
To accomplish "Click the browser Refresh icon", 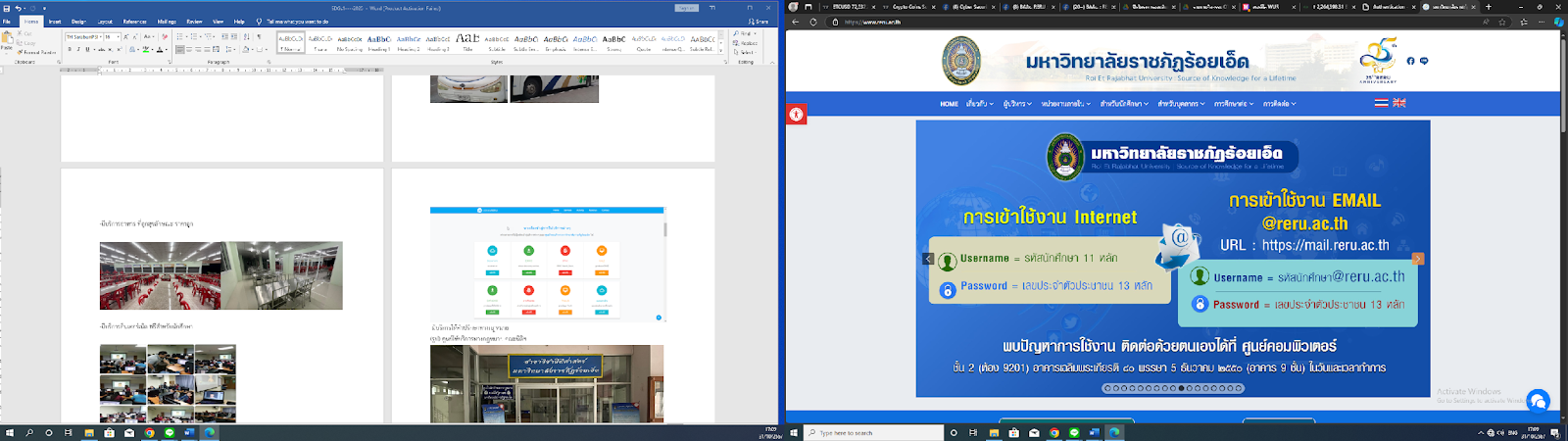I will (x=813, y=22).
